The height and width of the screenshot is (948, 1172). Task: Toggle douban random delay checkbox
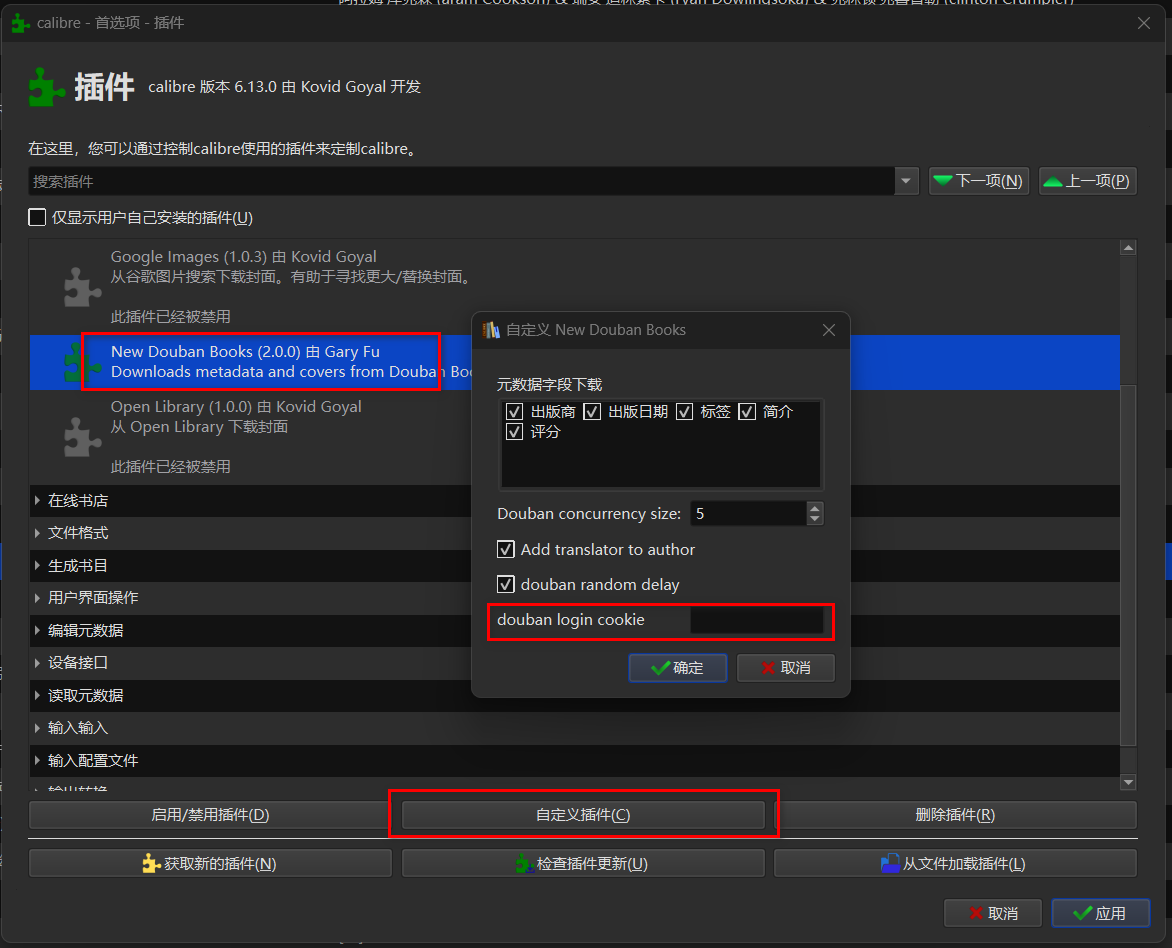(506, 584)
